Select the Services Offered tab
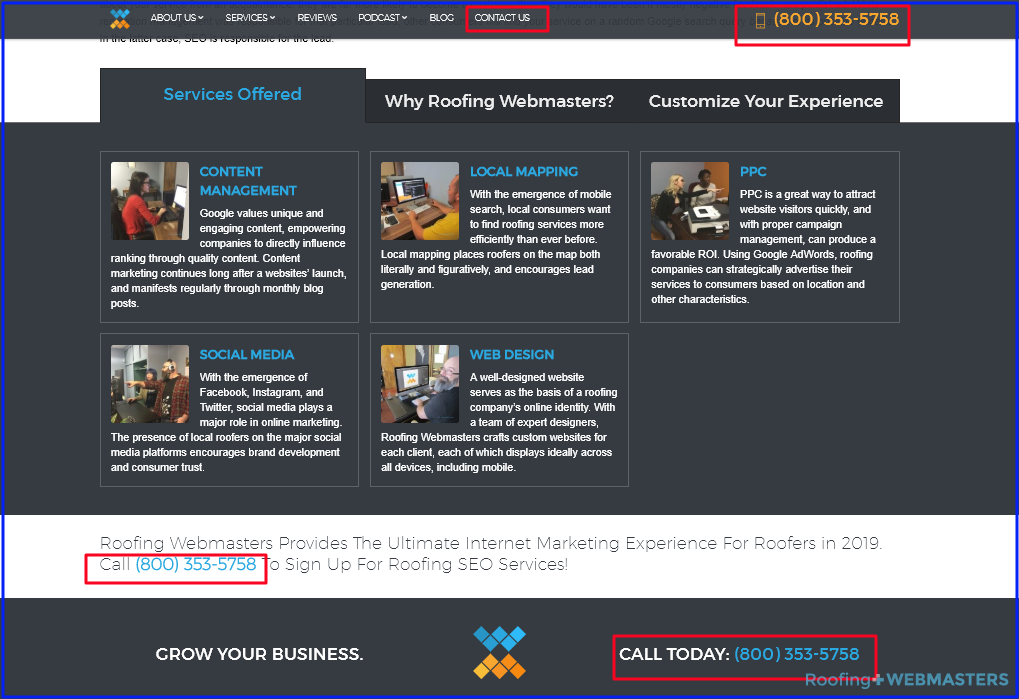 click(233, 95)
